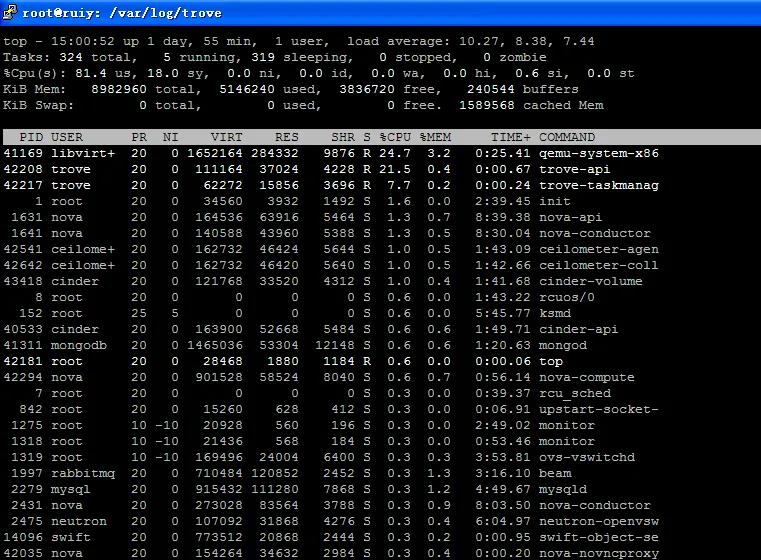The image size is (761, 560).
Task: Click the 324 total tasks value
Action: [71, 57]
